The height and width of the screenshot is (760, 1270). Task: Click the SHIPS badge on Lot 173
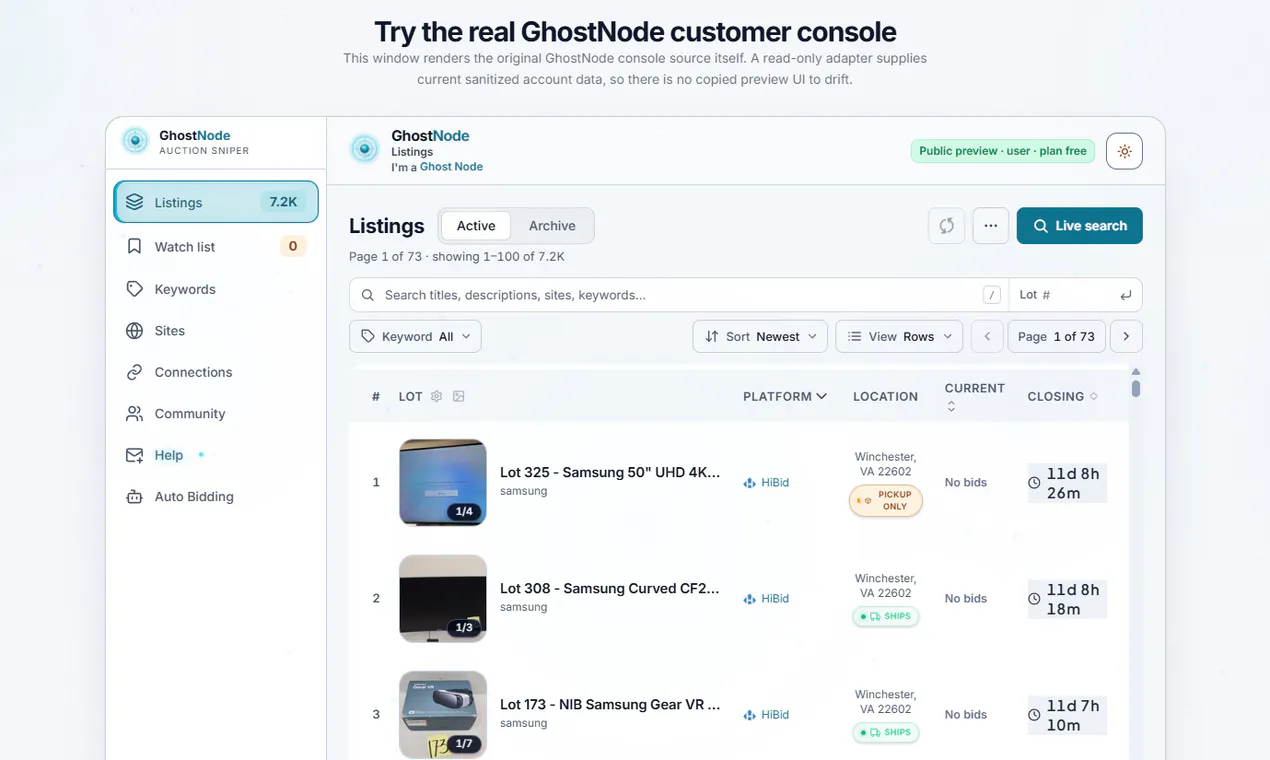tap(886, 732)
